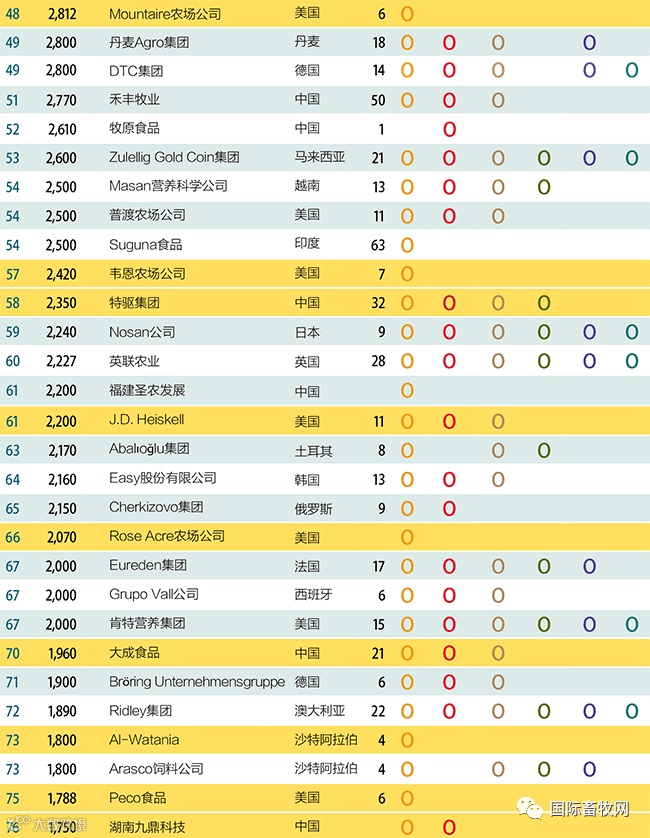
Task: Select the value 2,070
Action: (62, 537)
